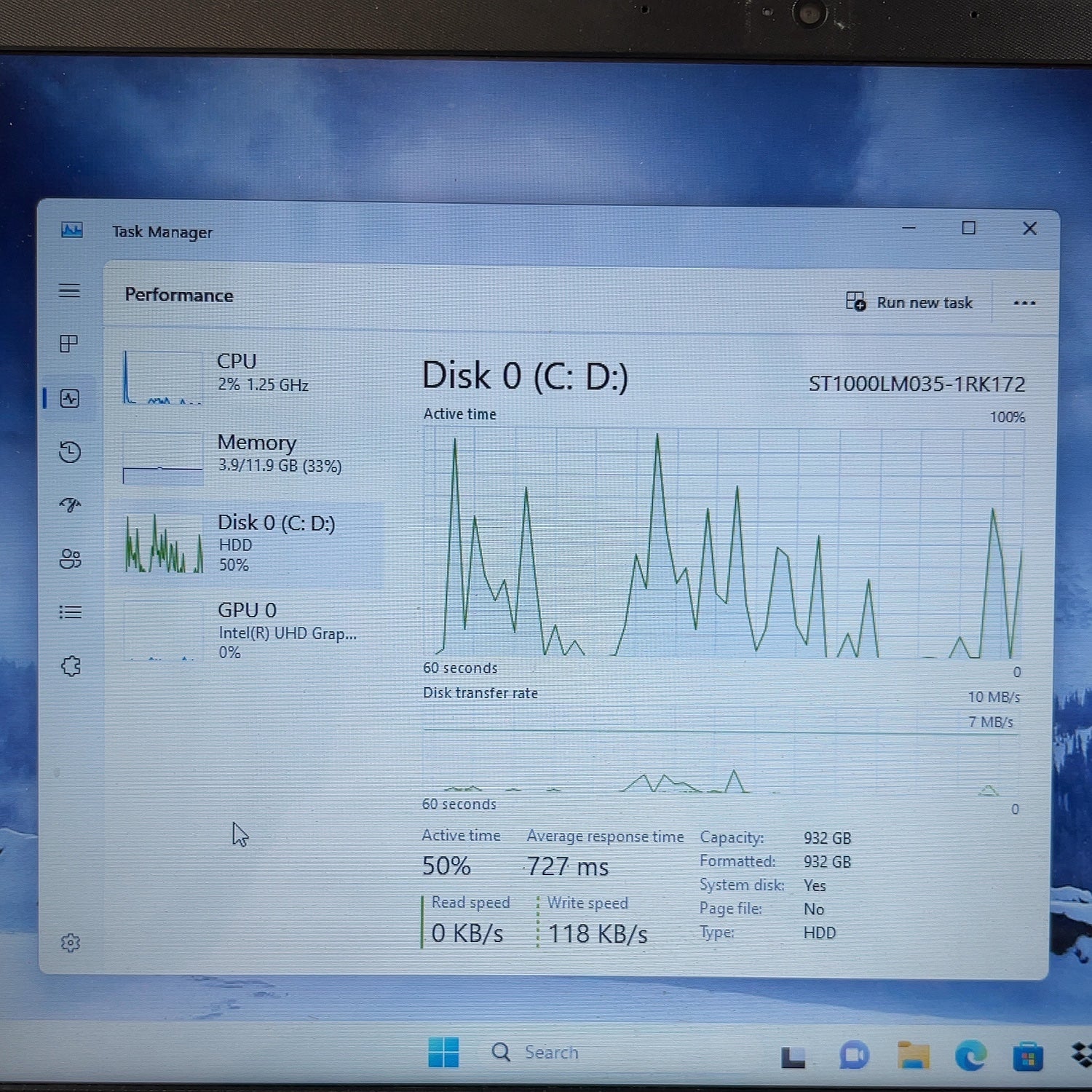The height and width of the screenshot is (1092, 1092).
Task: Click the 7 MB/s graph scale label
Action: (991, 721)
